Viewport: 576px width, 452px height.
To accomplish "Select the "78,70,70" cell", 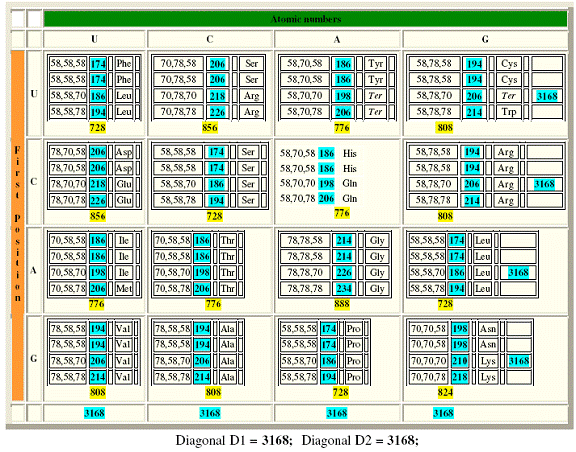I will click(x=68, y=184).
